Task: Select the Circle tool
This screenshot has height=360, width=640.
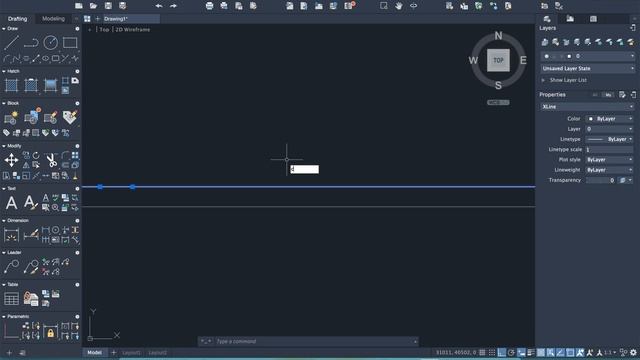Action: pyautogui.click(x=51, y=42)
